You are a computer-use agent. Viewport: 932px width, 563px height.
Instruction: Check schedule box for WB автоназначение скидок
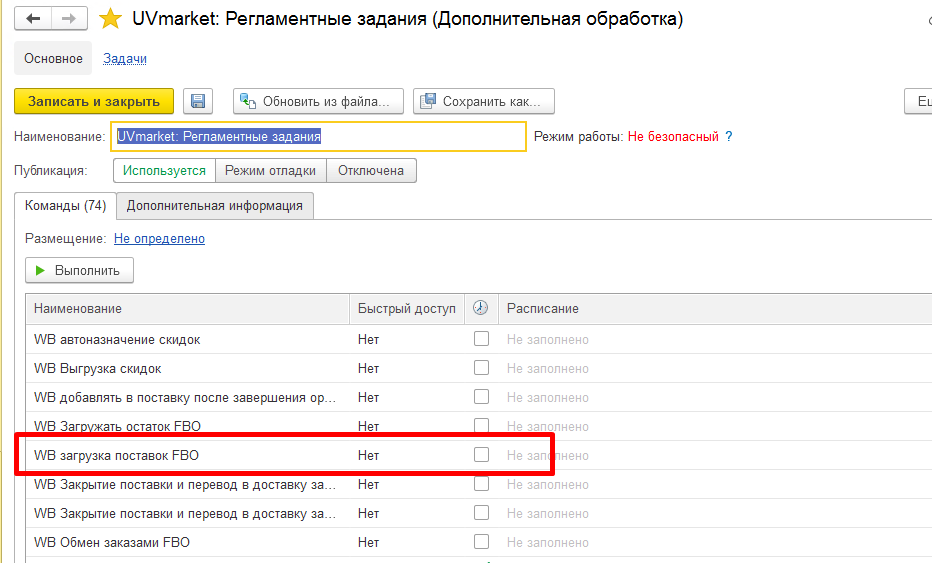[x=481, y=339]
